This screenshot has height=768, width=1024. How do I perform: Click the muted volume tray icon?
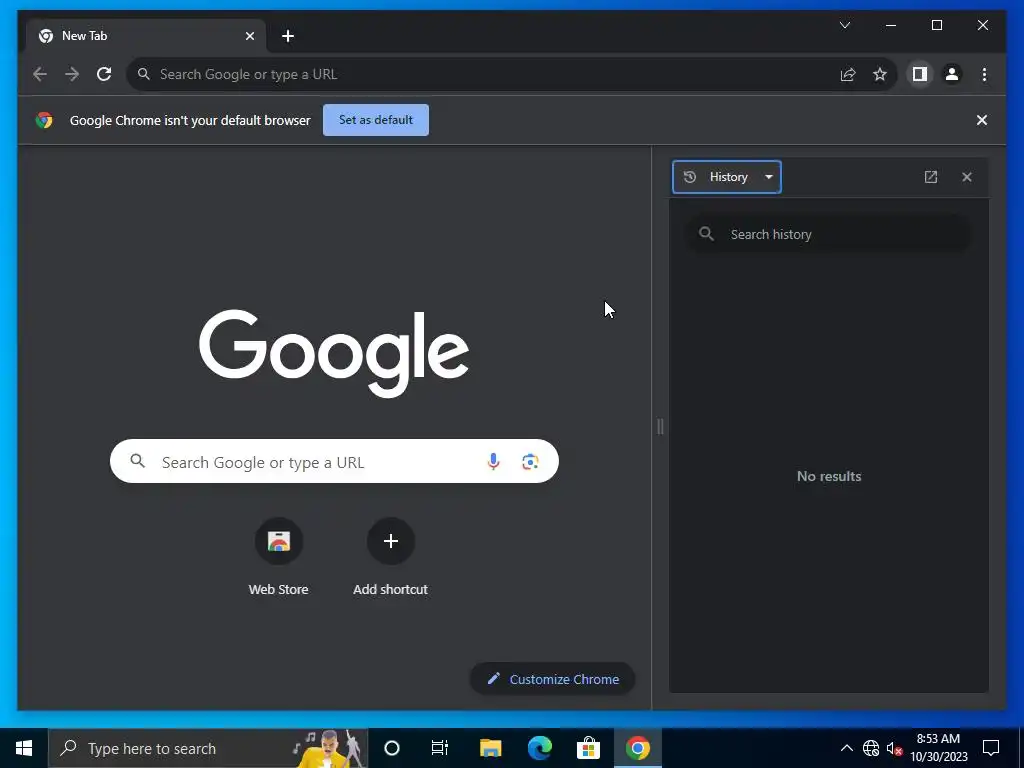click(x=894, y=748)
